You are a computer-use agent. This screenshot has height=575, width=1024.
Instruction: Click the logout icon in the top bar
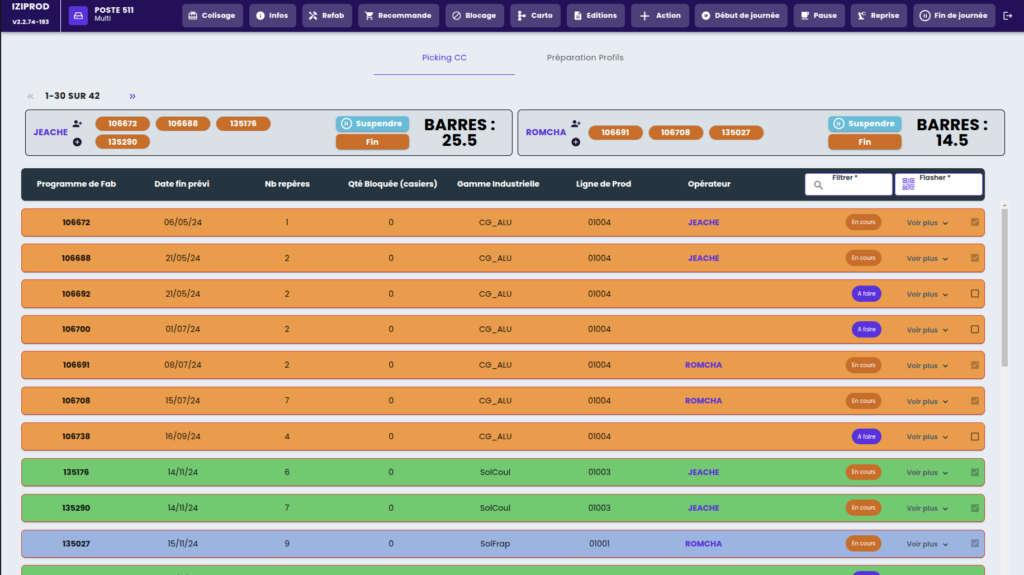point(1007,16)
